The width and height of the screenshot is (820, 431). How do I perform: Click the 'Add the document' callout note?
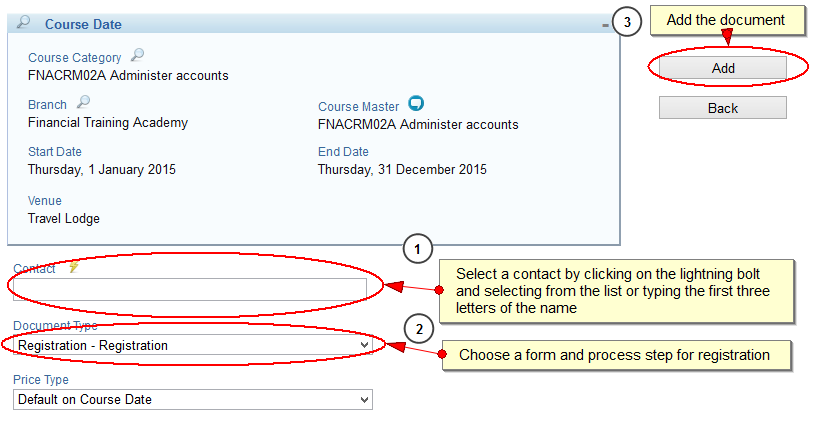[727, 20]
